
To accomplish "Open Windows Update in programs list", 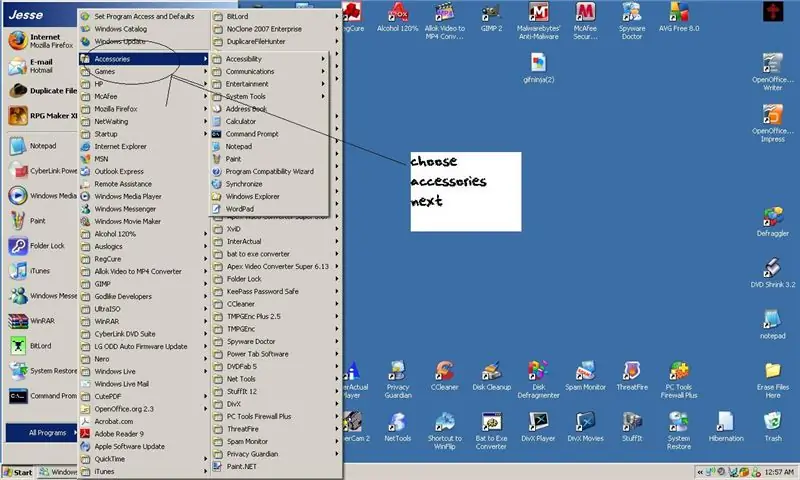I will (144, 41).
